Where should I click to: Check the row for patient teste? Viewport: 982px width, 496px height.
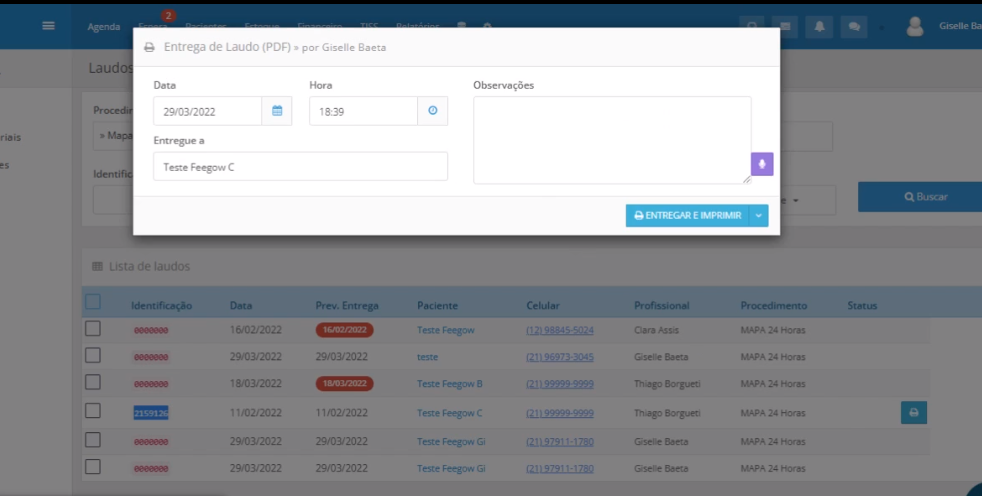point(93,356)
